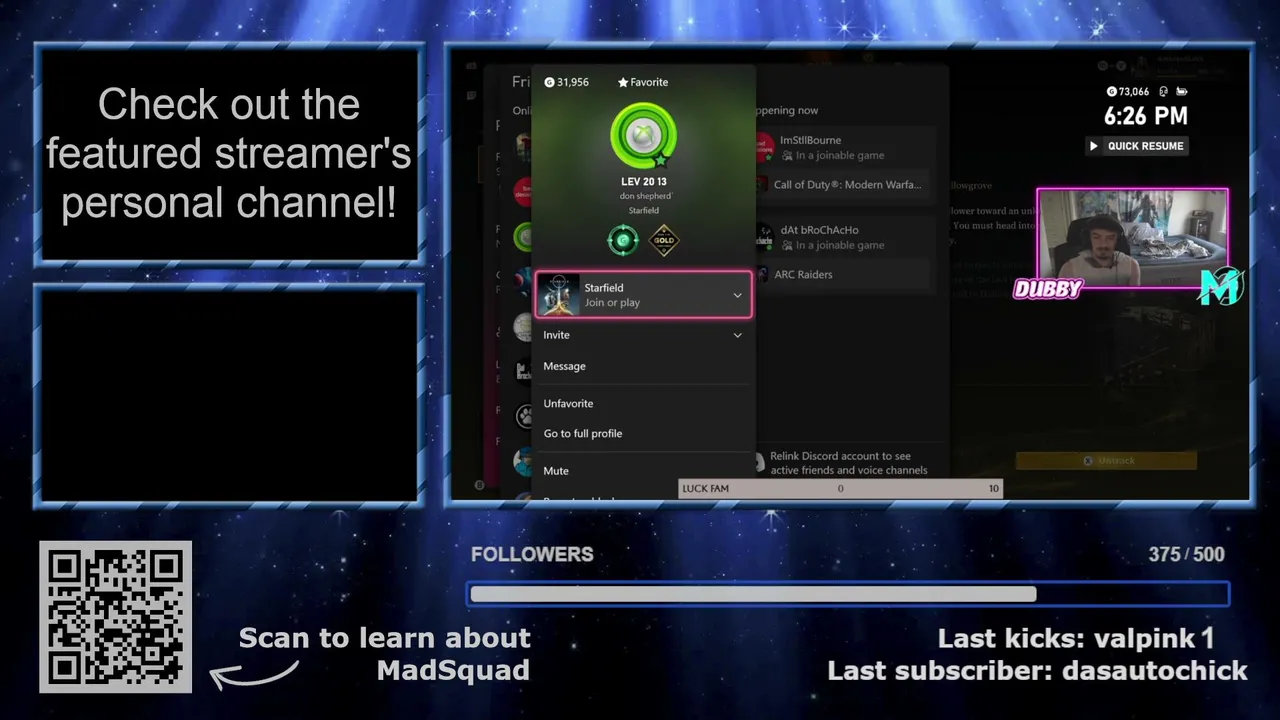
Task: Select the Invite menu entry
Action: pos(644,335)
